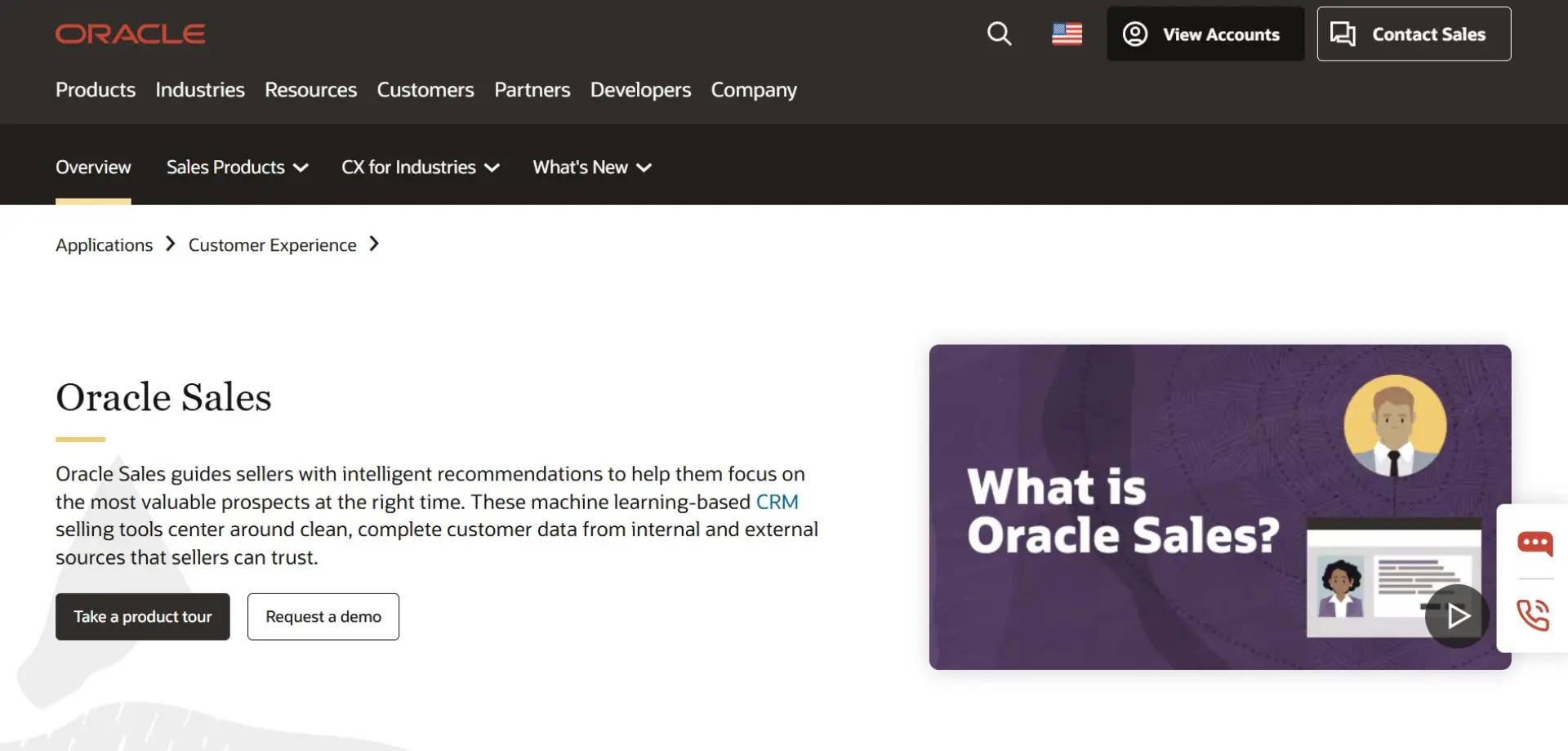Viewport: 1568px width, 751px height.
Task: Open the What is Oracle Sales? video thumbnail
Action: pyautogui.click(x=1219, y=507)
